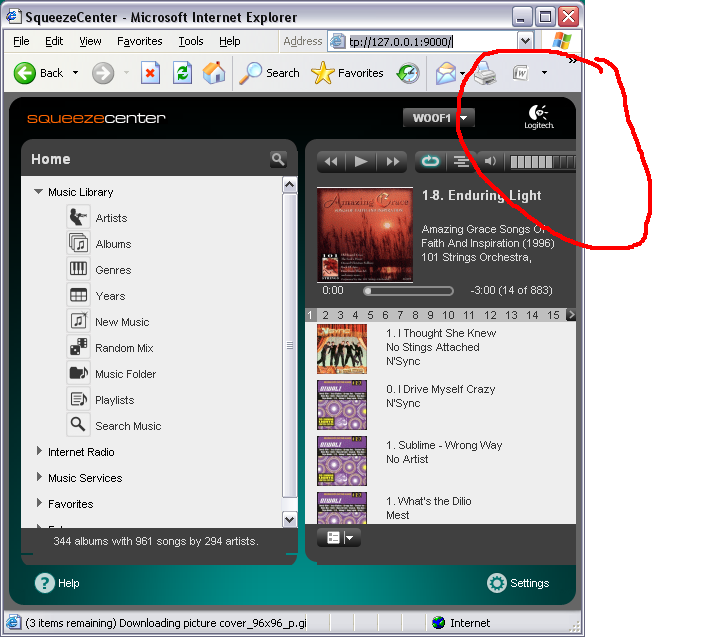Click the Artists icon in Music Library
Image resolution: width=720 pixels, height=637 pixels.
(x=78, y=217)
